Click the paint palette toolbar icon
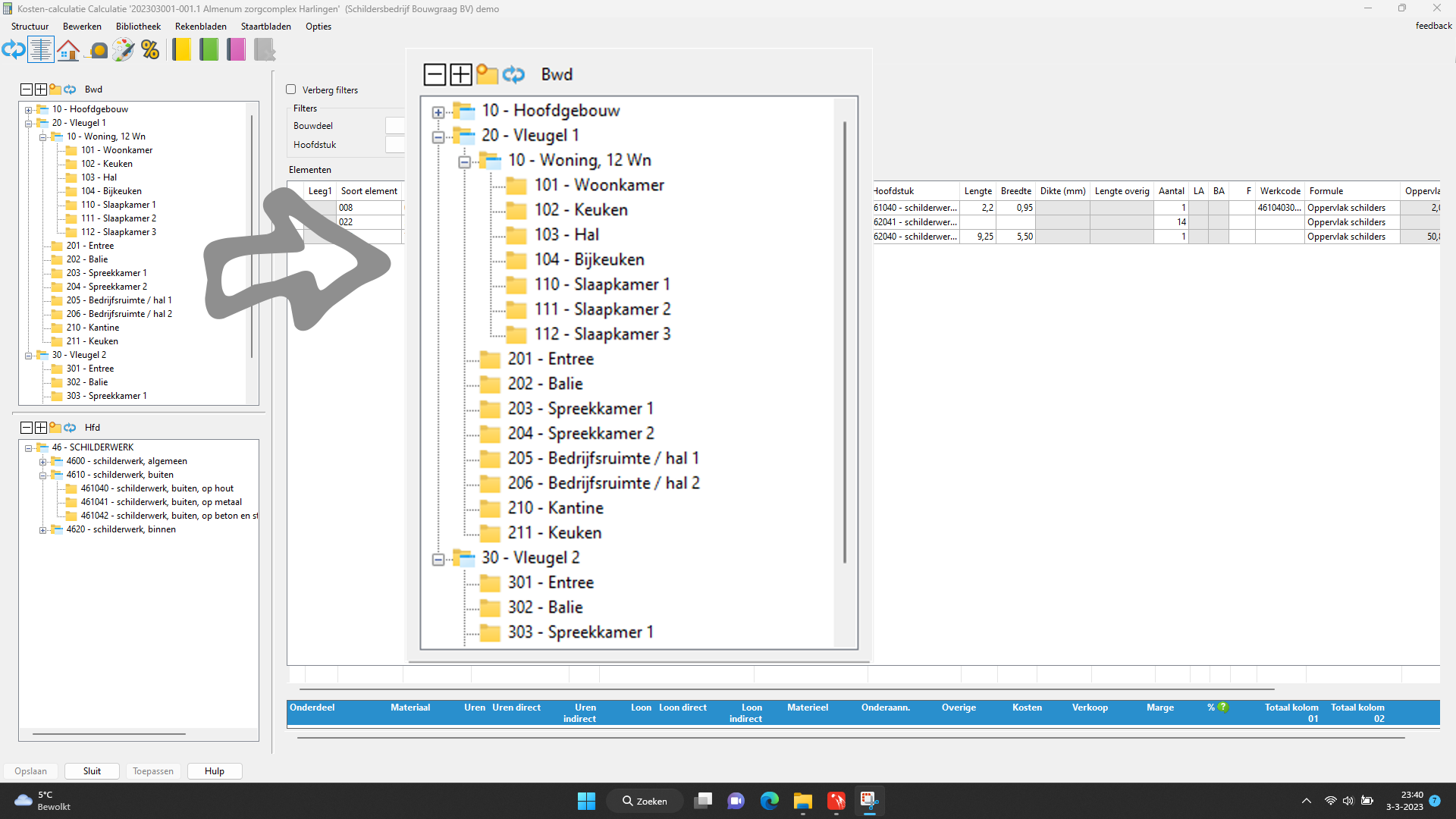Screen dimensions: 1456x819 tap(123, 50)
